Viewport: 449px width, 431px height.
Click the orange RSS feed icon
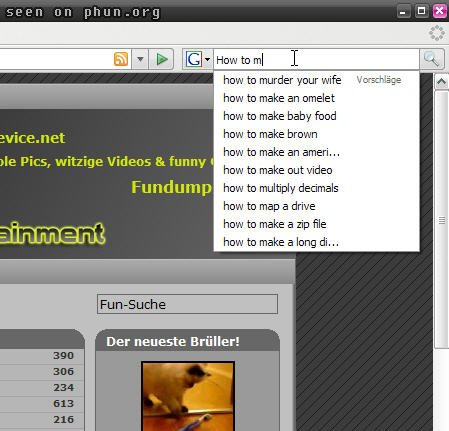121,59
